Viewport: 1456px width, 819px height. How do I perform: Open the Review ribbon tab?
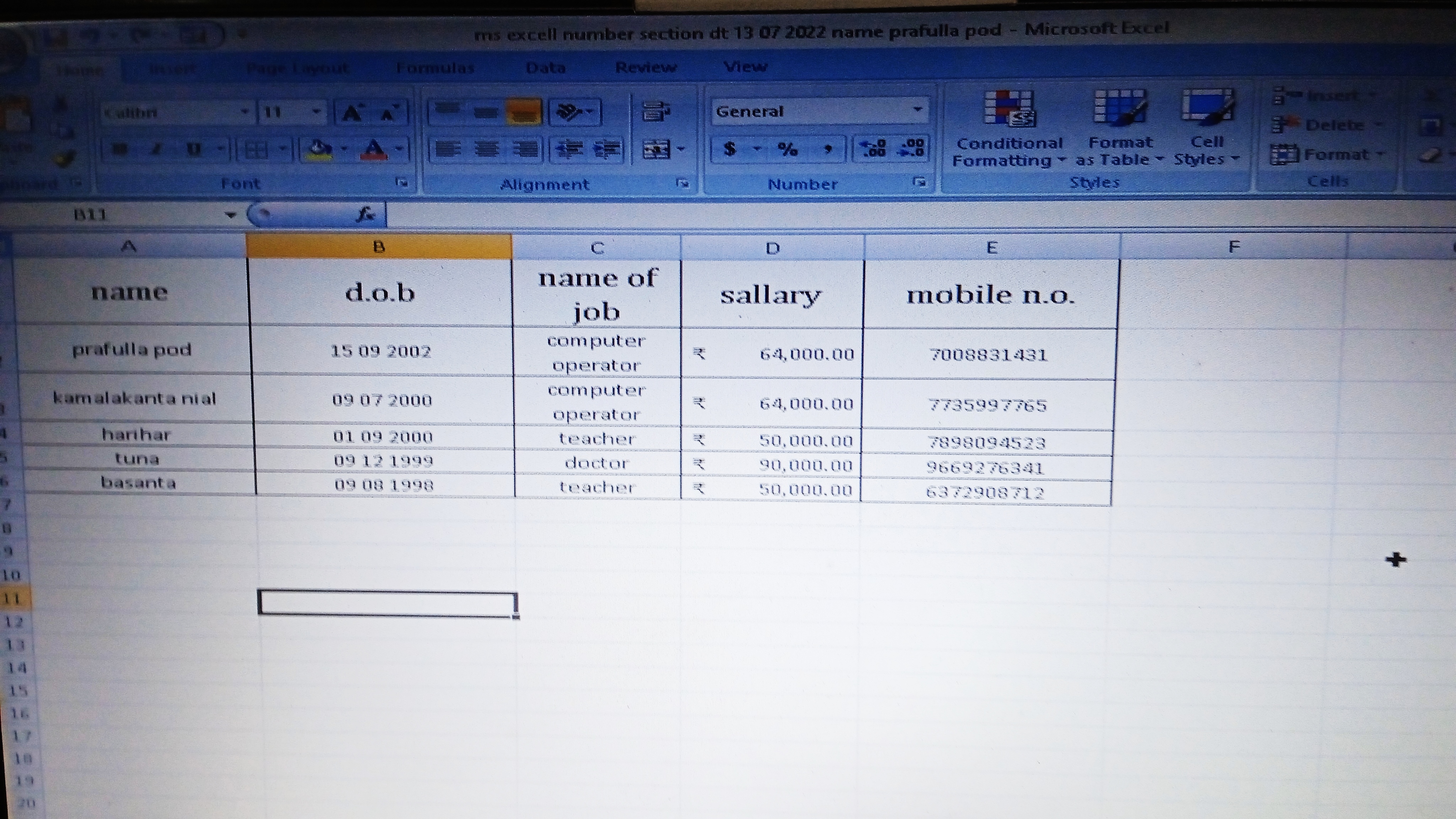pyautogui.click(x=646, y=68)
